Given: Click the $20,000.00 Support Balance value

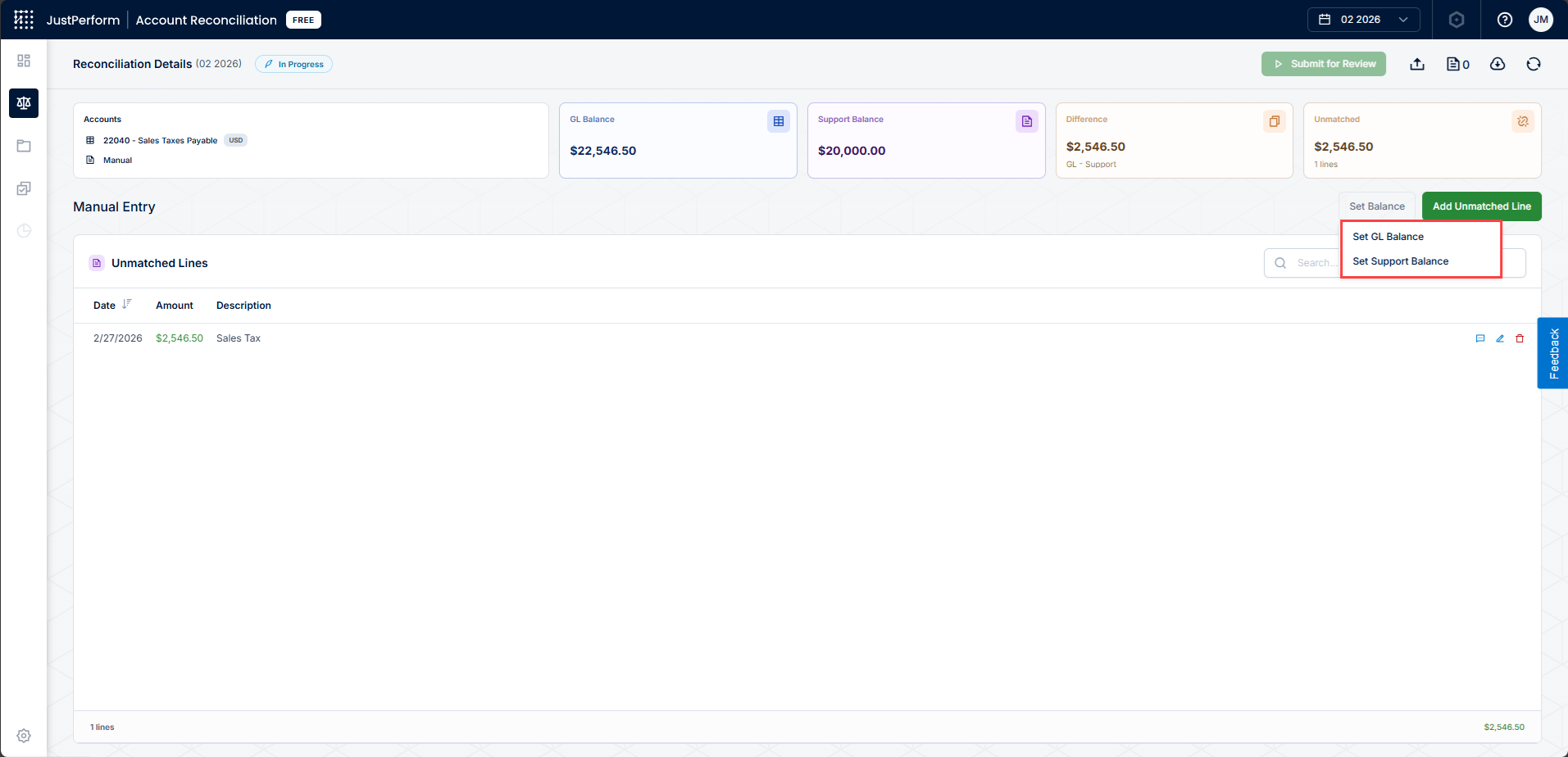Looking at the screenshot, I should coord(852,151).
